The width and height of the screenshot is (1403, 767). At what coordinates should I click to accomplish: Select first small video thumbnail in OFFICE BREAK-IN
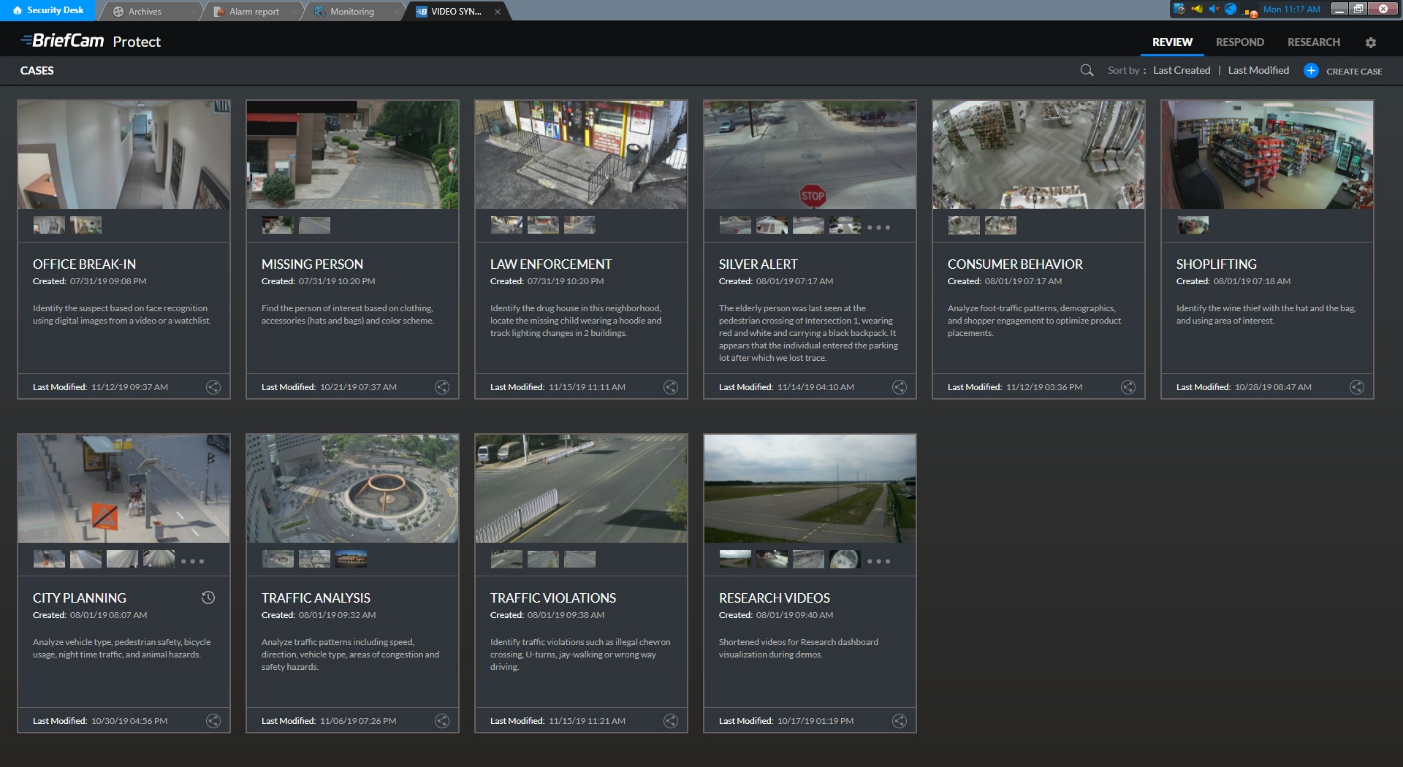49,225
